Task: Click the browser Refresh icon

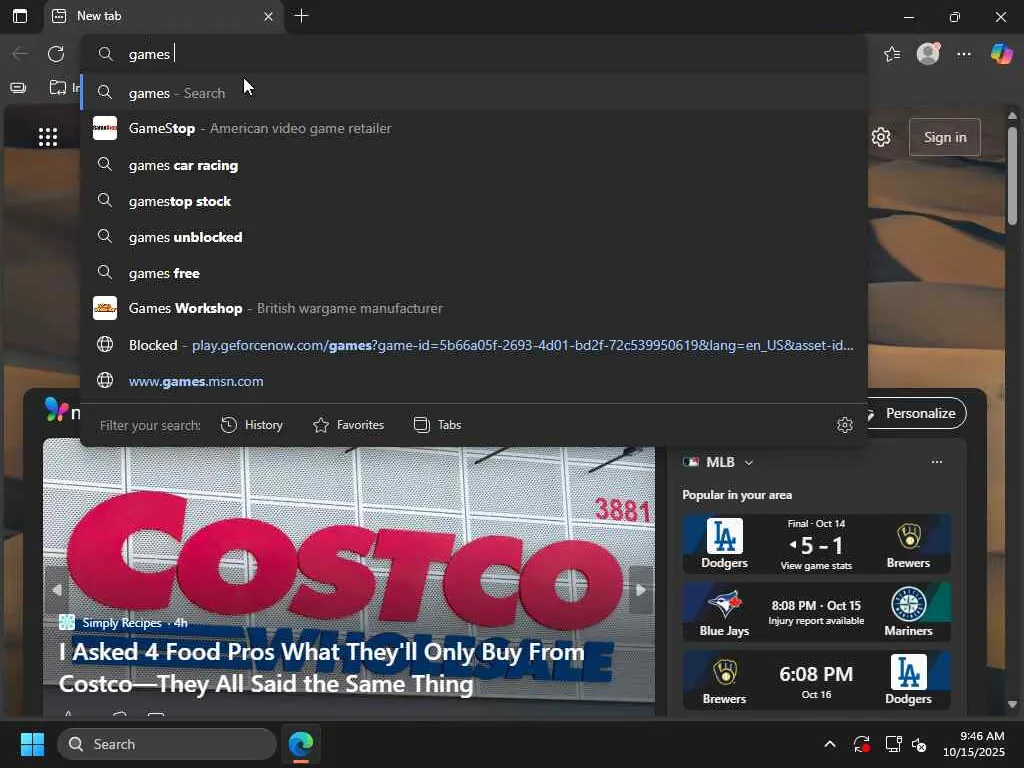Action: (x=56, y=54)
